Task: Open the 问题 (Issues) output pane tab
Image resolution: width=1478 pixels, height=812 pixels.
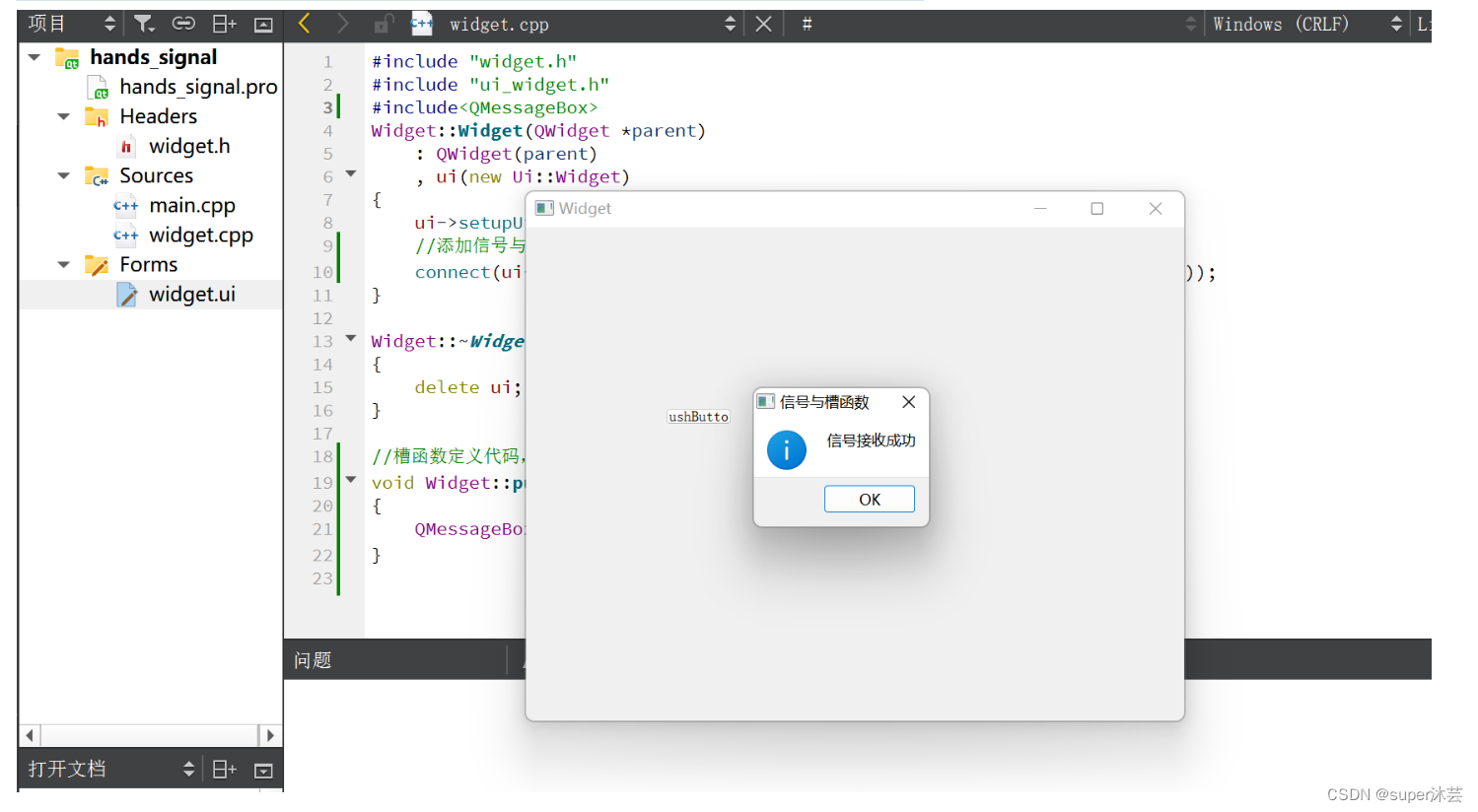Action: pyautogui.click(x=313, y=660)
